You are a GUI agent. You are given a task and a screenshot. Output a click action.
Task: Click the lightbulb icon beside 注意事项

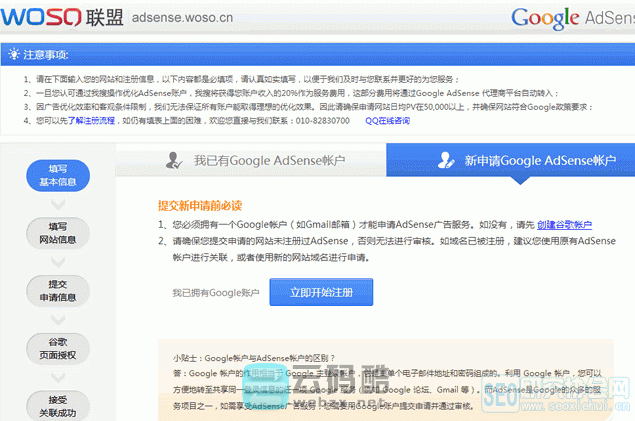click(x=14, y=54)
